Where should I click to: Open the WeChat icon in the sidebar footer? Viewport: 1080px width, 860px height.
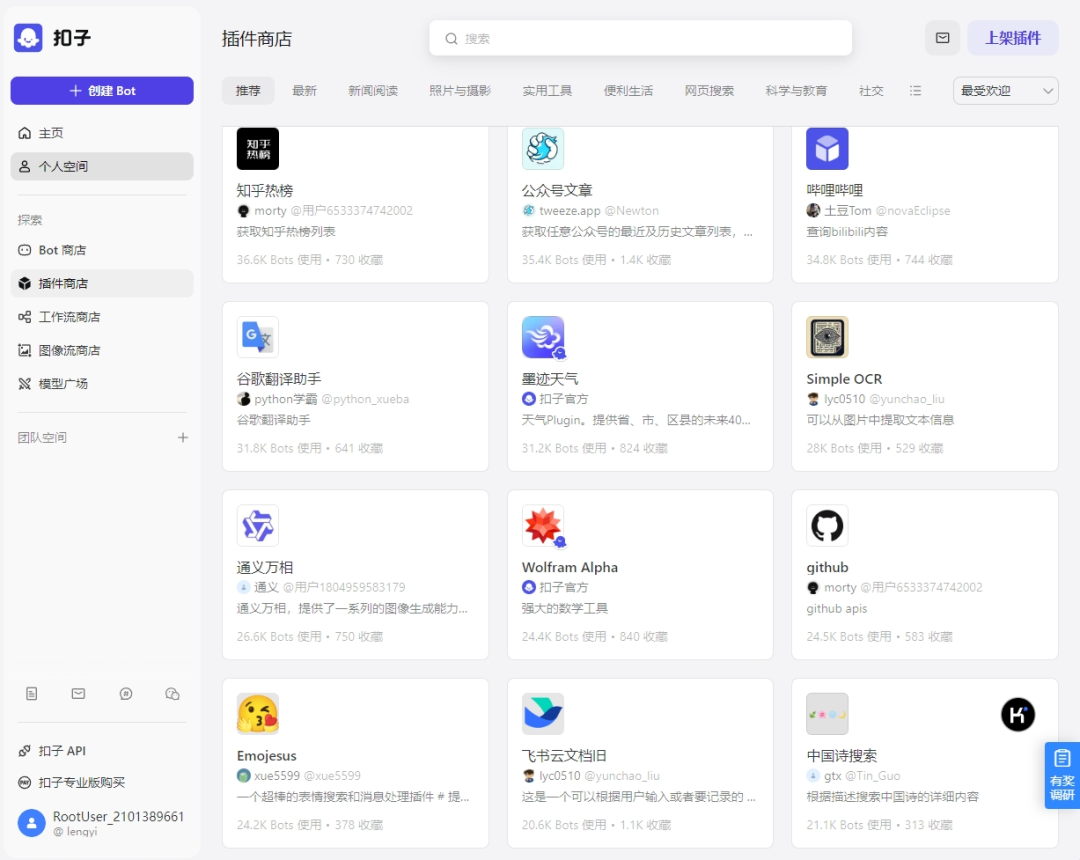[x=172, y=693]
